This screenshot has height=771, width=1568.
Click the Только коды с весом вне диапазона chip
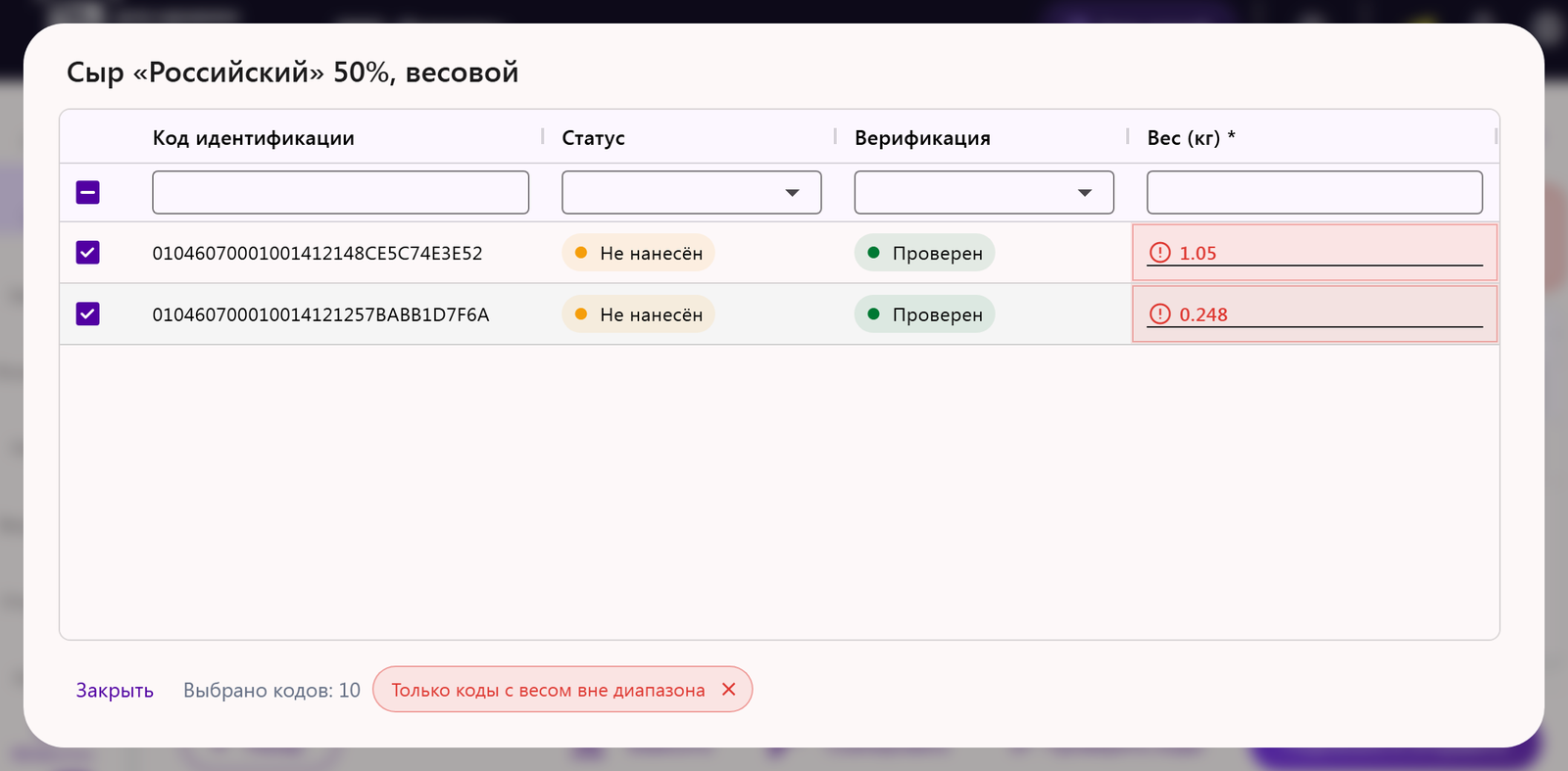coord(548,690)
